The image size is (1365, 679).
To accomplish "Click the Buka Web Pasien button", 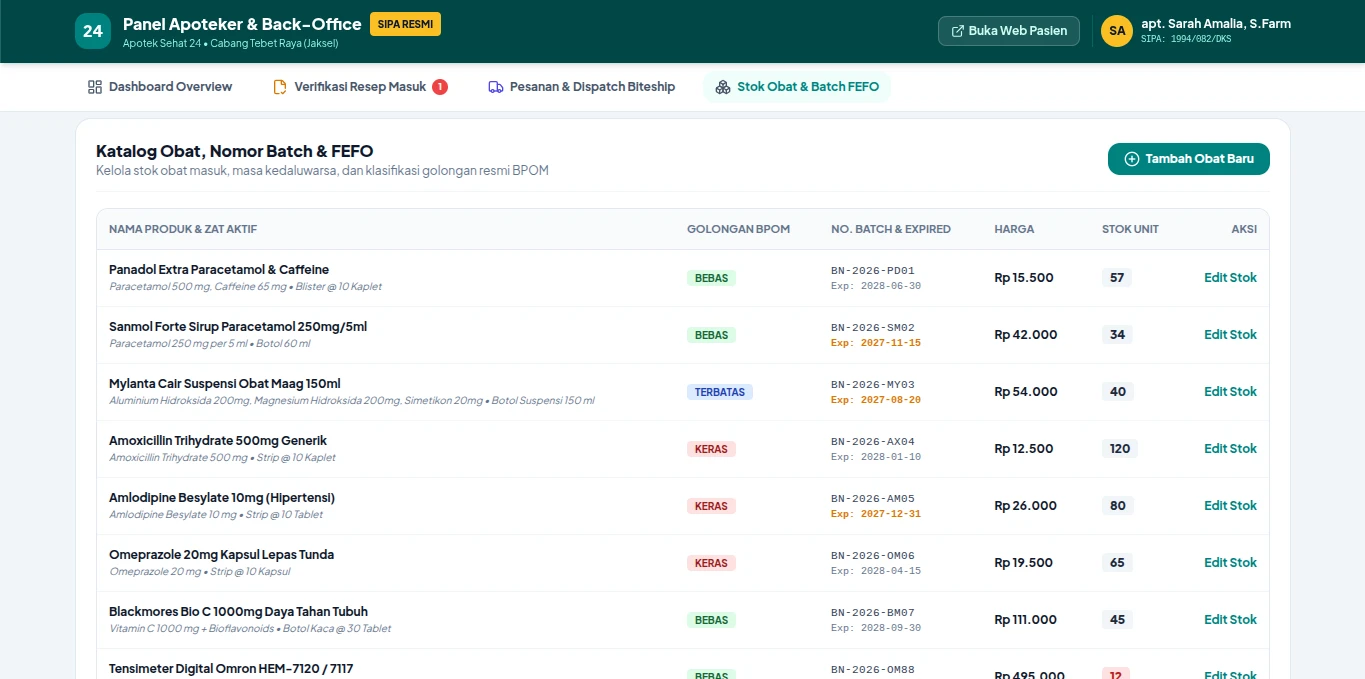I will tap(1008, 31).
